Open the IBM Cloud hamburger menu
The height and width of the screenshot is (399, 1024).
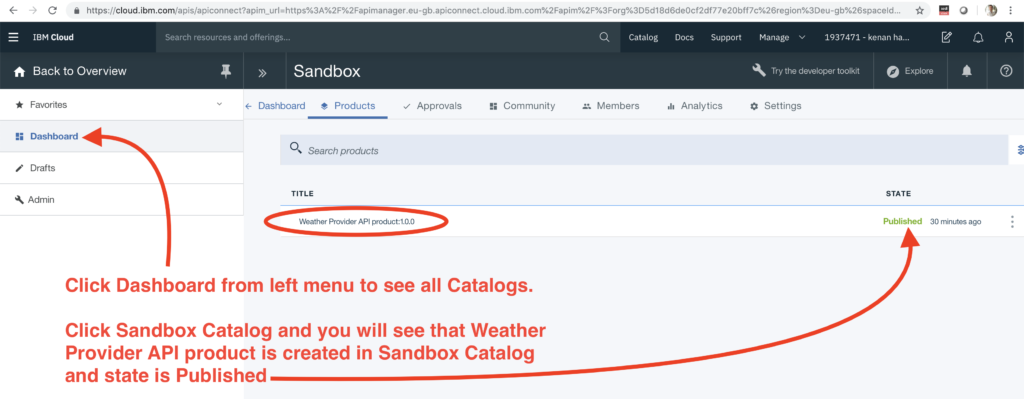click(13, 37)
